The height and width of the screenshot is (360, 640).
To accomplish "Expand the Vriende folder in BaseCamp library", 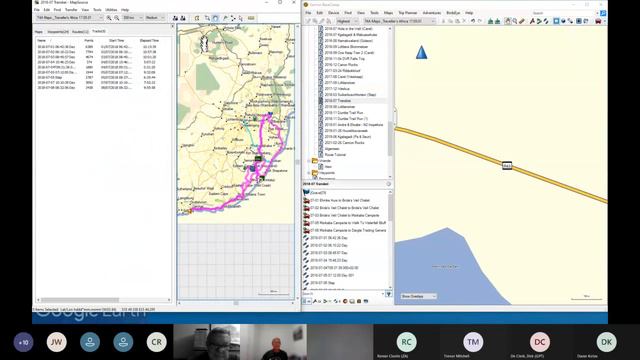I will pyautogui.click(x=309, y=161).
